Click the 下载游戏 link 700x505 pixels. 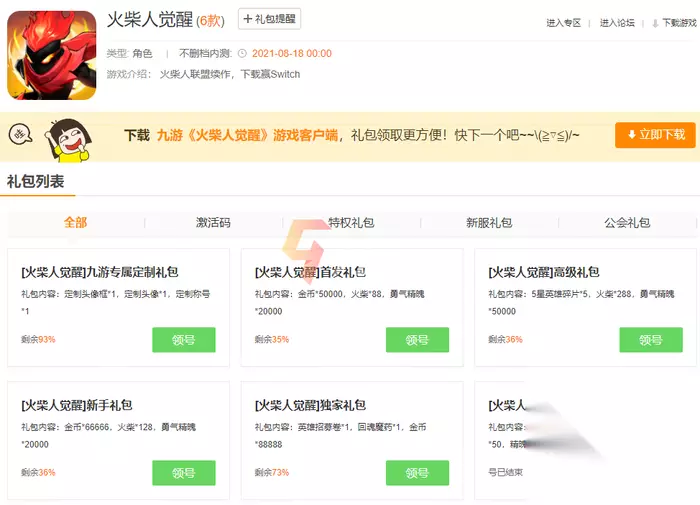tap(679, 23)
